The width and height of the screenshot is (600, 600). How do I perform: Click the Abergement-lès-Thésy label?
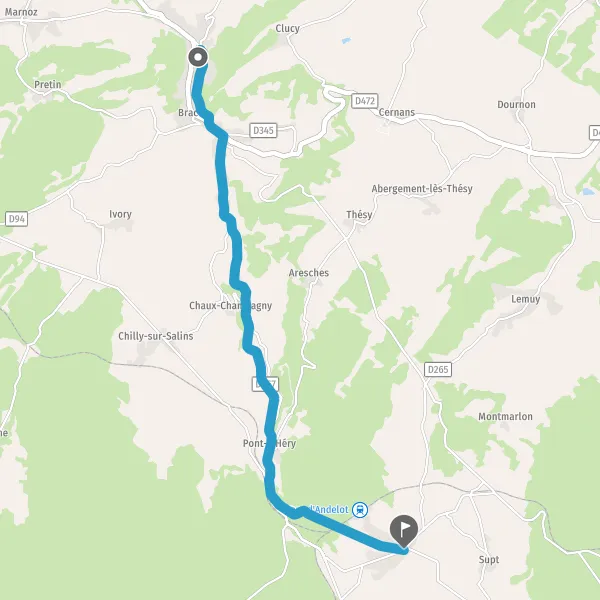pyautogui.click(x=422, y=189)
